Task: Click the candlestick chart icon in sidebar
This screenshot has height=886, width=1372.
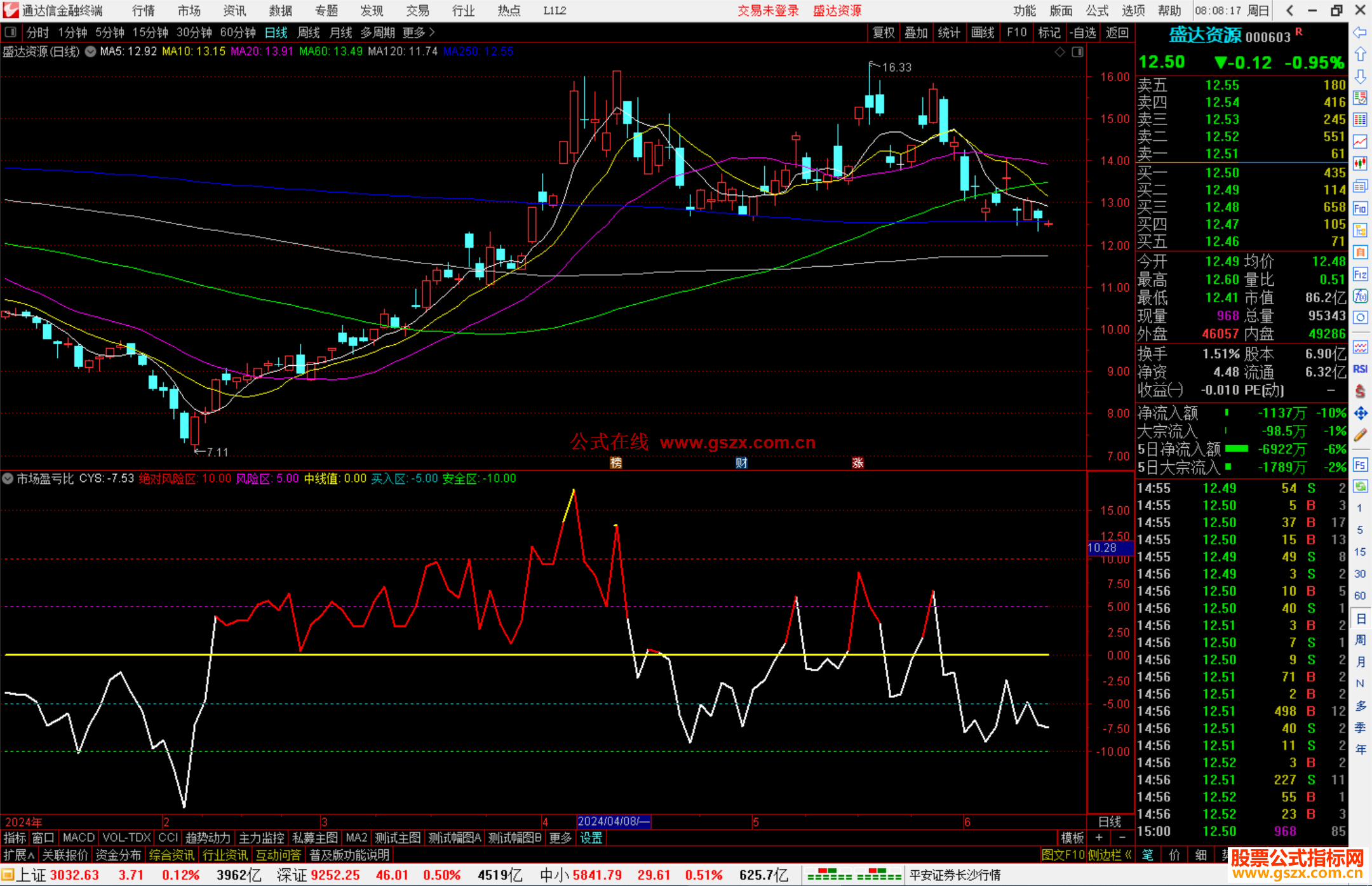Action: click(1360, 163)
